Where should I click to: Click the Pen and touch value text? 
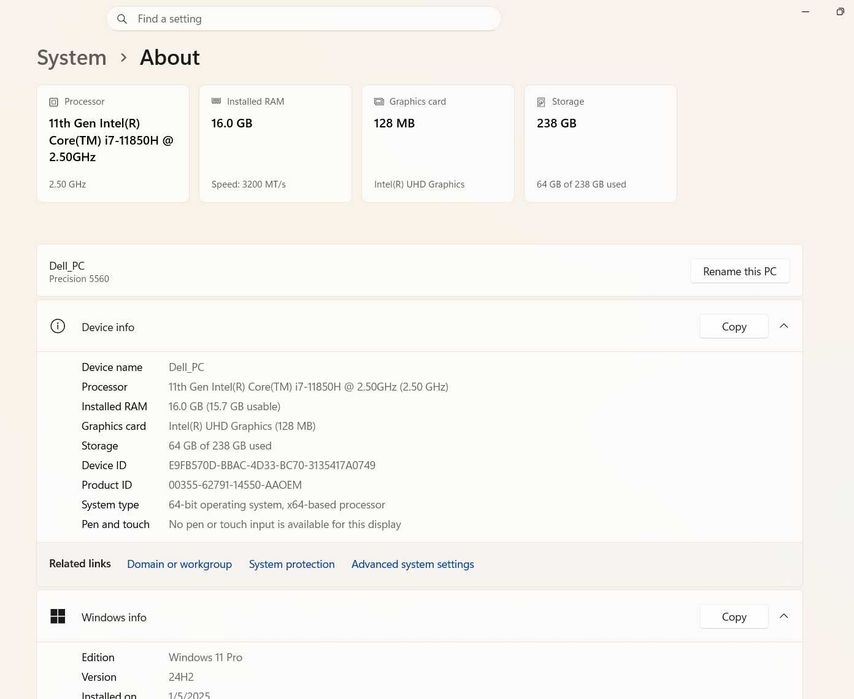tap(285, 524)
